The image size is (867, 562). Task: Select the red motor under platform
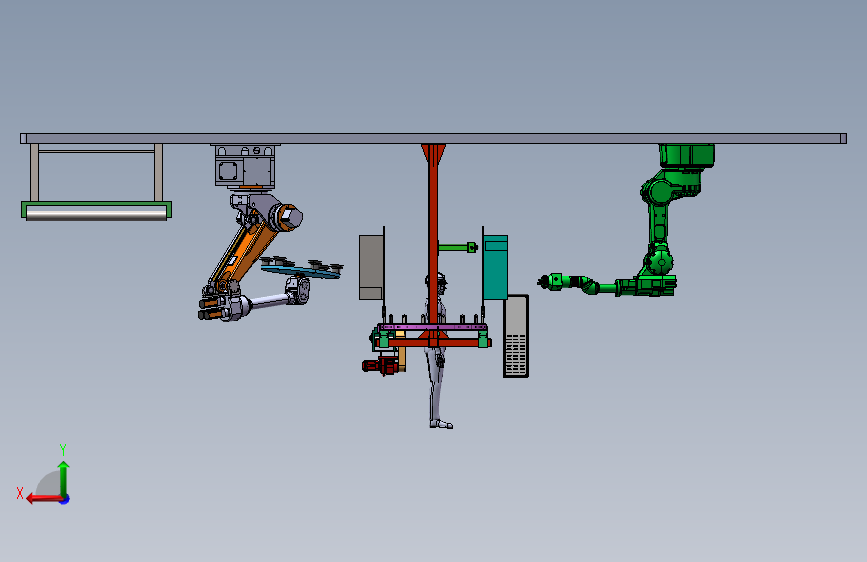point(380,366)
